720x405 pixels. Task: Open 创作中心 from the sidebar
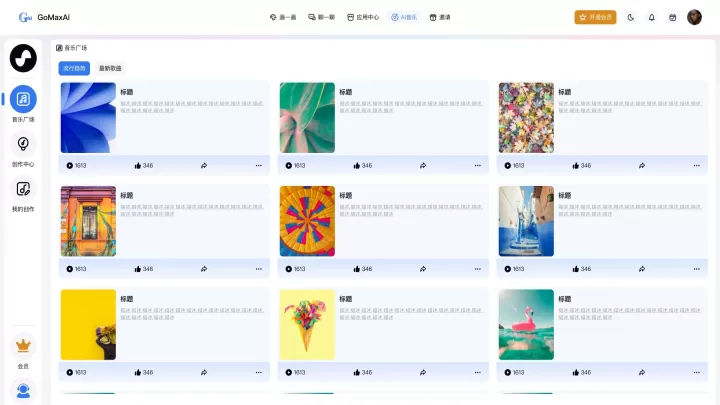(23, 144)
